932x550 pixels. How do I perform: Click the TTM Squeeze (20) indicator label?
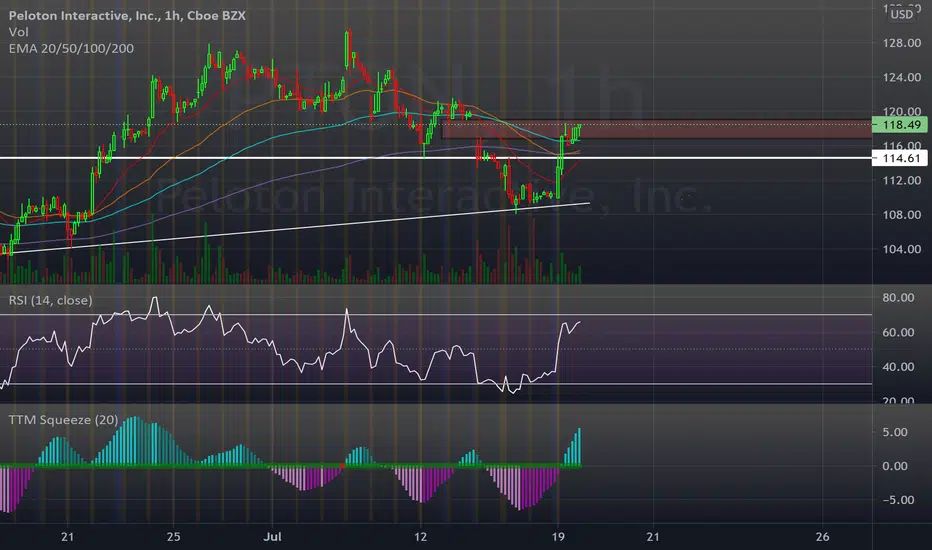[63, 420]
